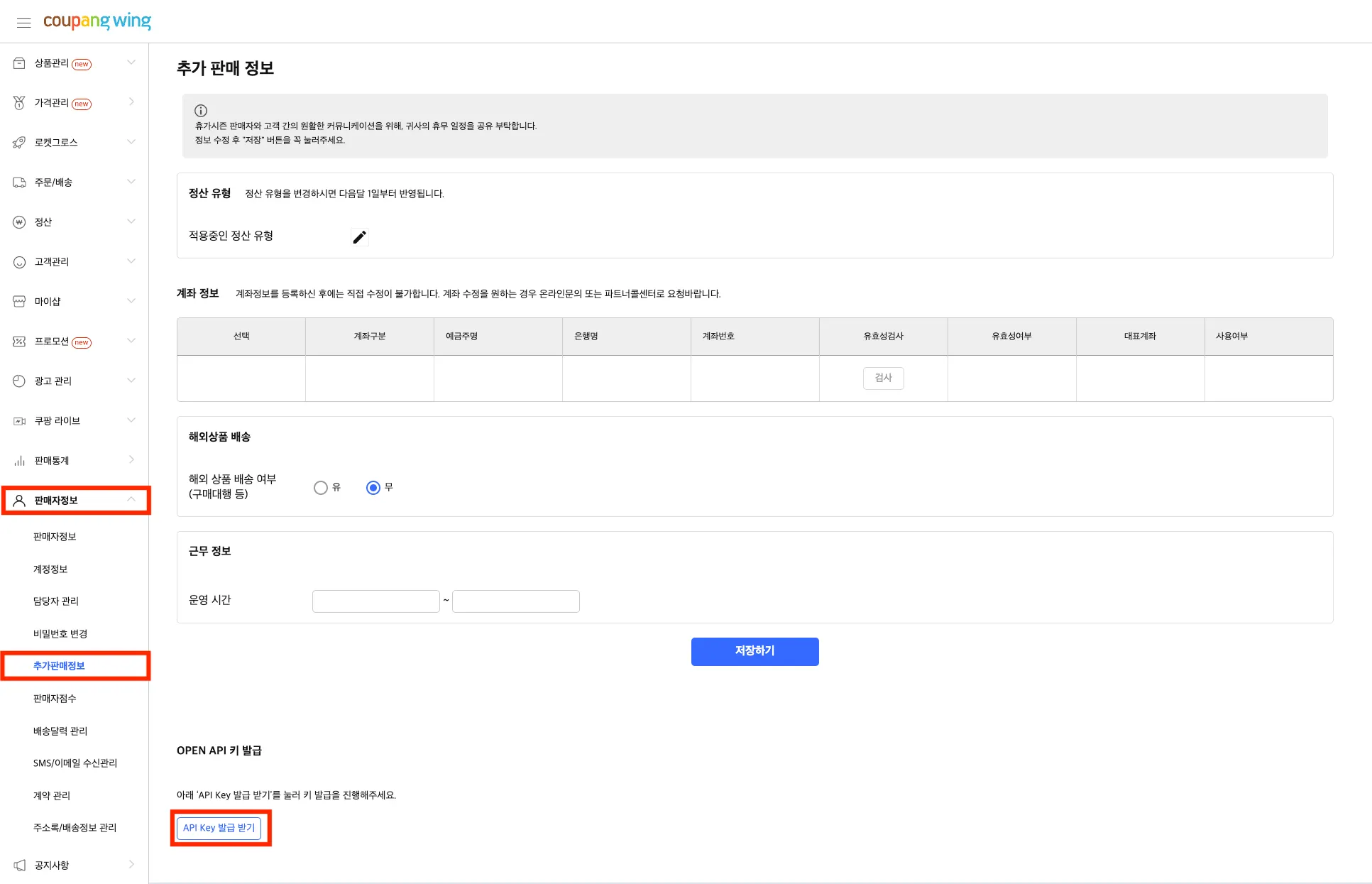Click the 검사 validity check button
The width and height of the screenshot is (1372, 884).
883,378
